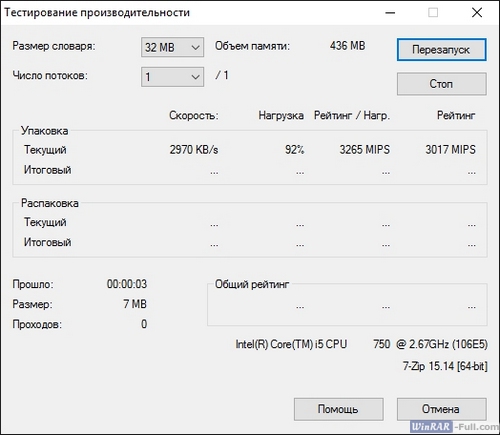This screenshot has width=500, height=435.
Task: Click the 92% load value
Action: (x=294, y=150)
